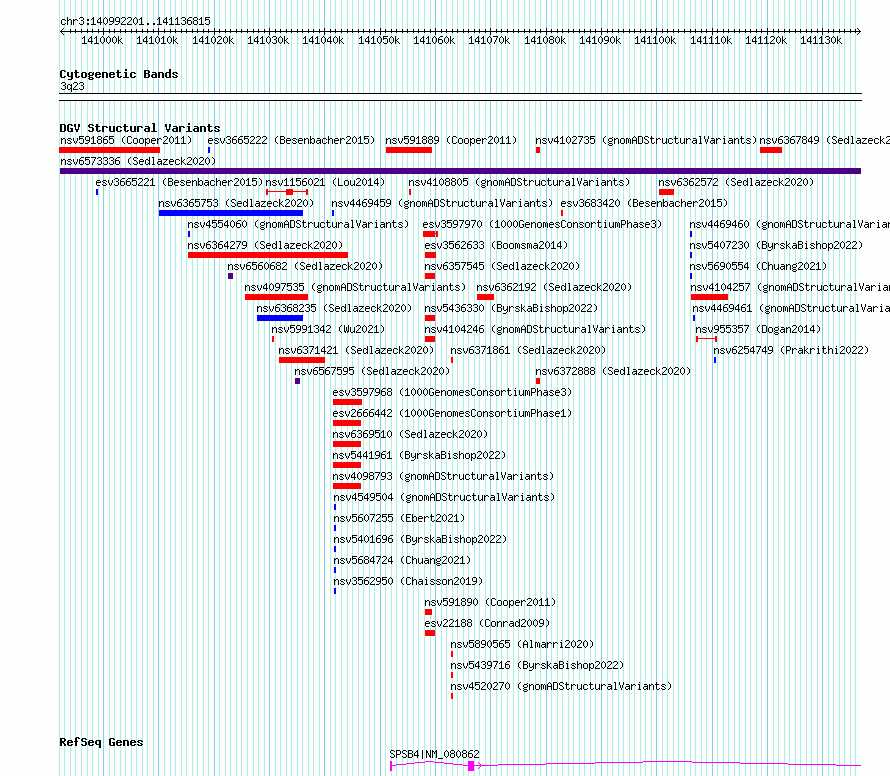The width and height of the screenshot is (890, 776).
Task: Open esv2666442 1000Genomes Phase1 variant
Action: [452, 413]
